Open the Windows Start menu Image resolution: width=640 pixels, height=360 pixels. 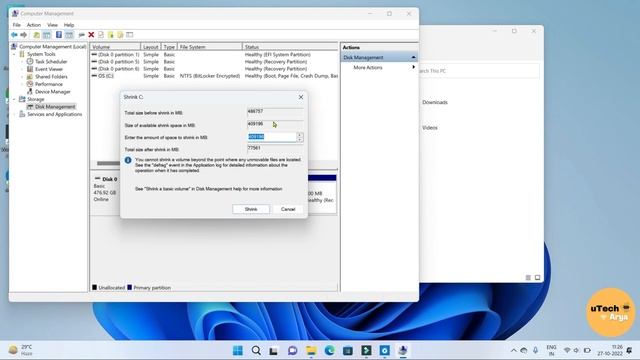[x=238, y=350]
